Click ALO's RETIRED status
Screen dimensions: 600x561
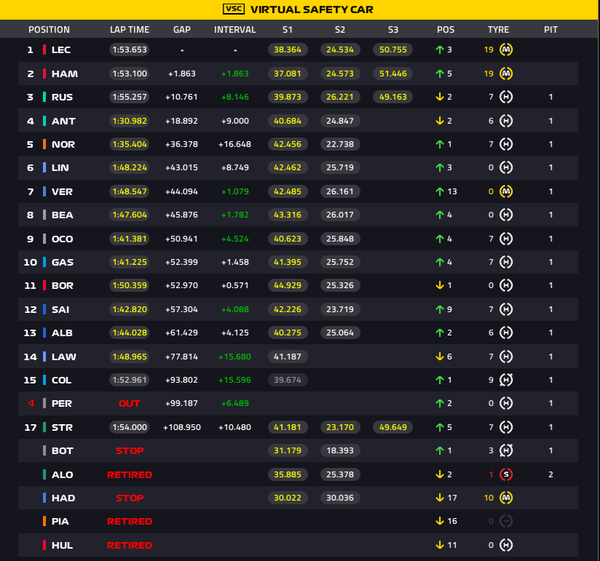[x=129, y=475]
